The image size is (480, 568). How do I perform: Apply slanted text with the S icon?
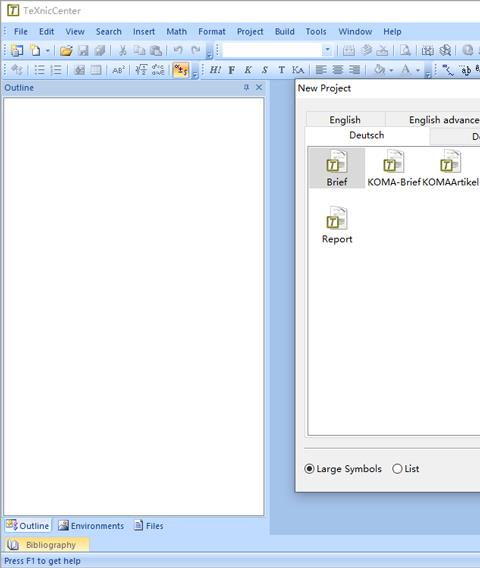pyautogui.click(x=265, y=70)
